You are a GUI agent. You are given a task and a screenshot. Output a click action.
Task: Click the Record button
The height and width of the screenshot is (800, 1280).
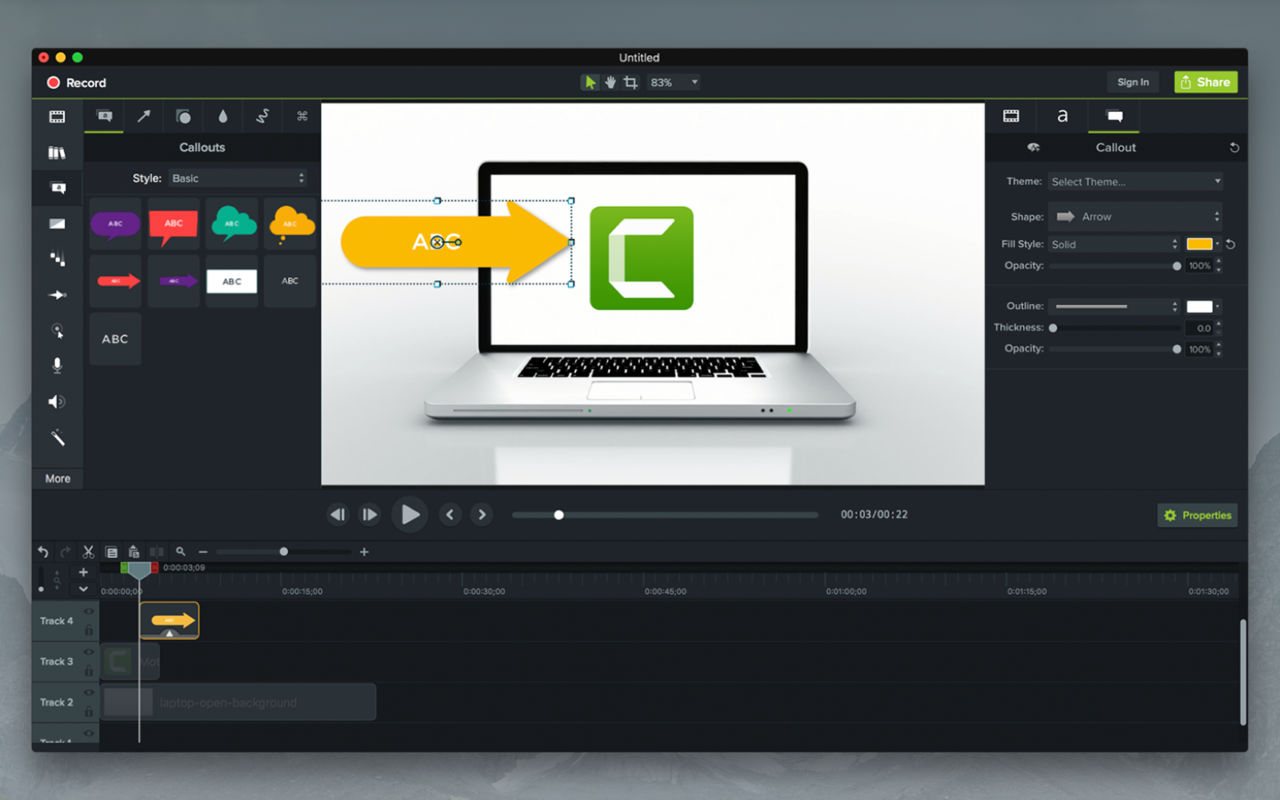tap(76, 83)
